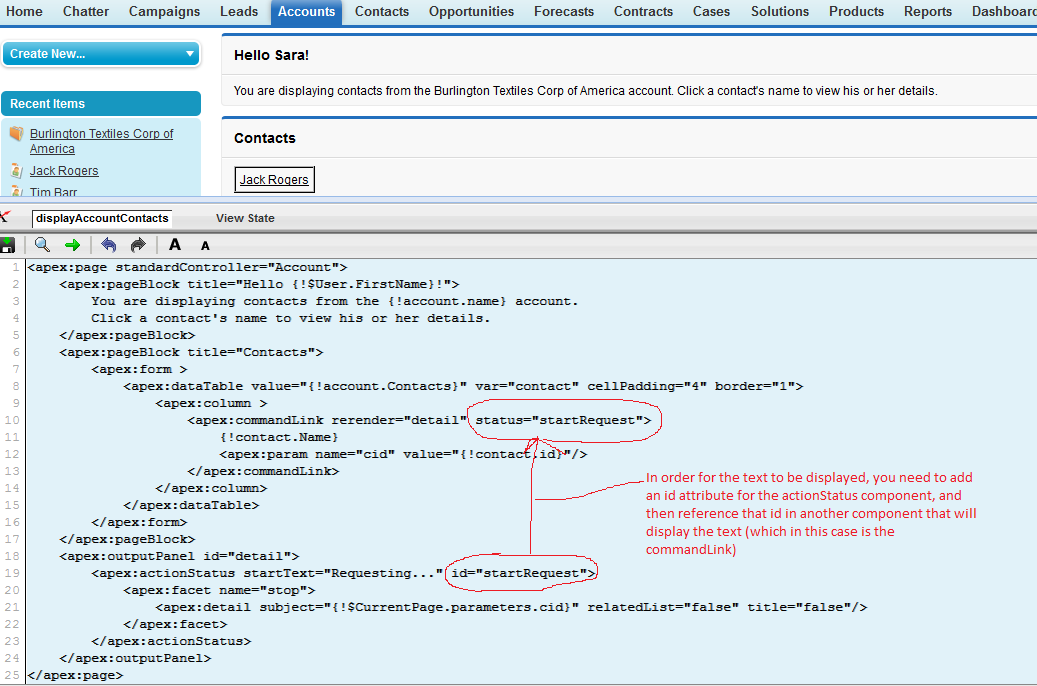Click the large A increase font icon
The image size is (1037, 686).
click(x=175, y=245)
